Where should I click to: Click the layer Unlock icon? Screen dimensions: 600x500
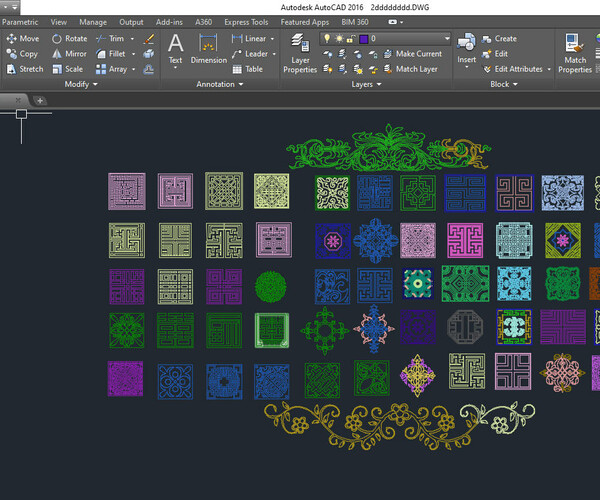373,69
